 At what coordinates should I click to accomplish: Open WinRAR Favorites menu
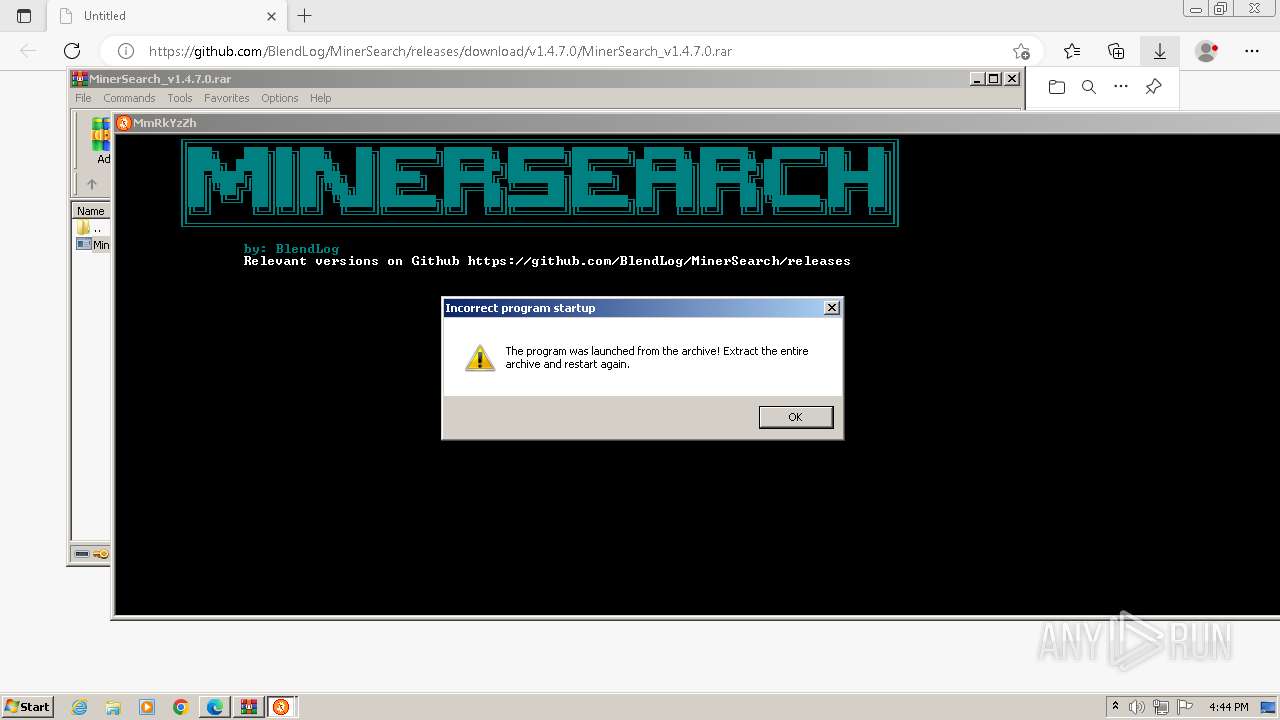[x=227, y=98]
